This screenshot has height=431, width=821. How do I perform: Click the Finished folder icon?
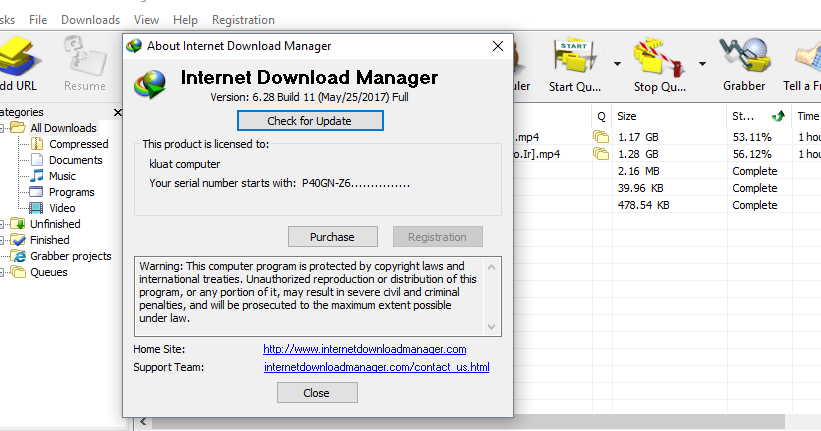click(18, 240)
